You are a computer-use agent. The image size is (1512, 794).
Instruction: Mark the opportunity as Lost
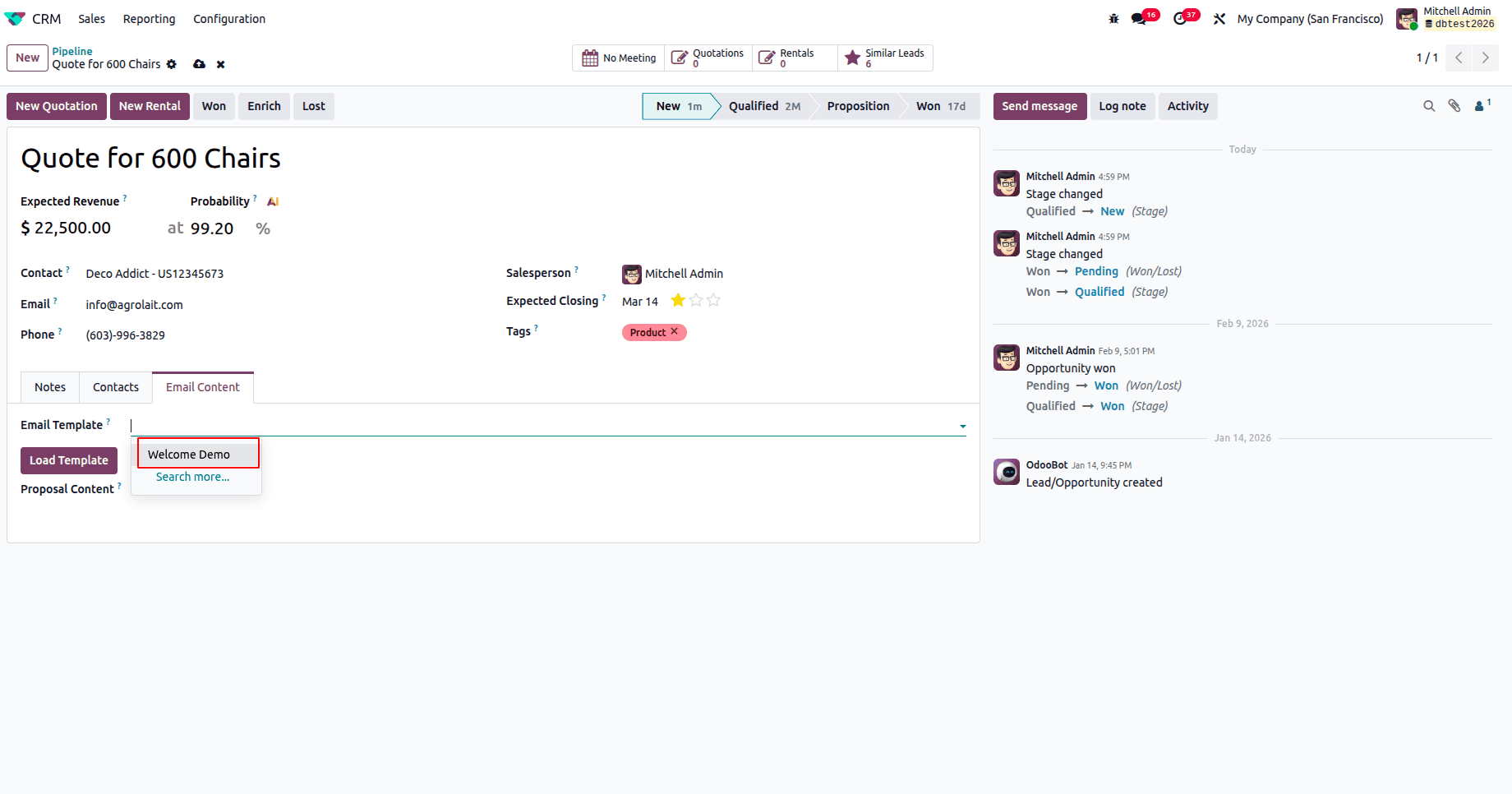click(313, 106)
